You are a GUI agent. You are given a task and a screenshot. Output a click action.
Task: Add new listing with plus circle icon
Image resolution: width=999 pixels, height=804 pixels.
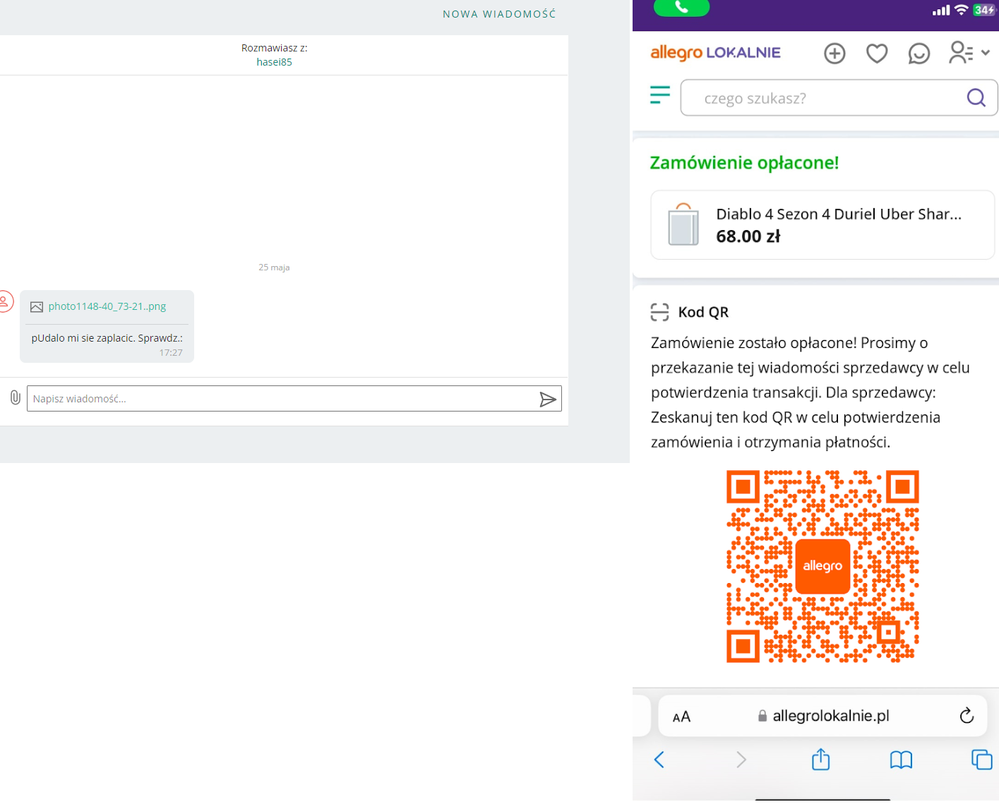tap(834, 54)
